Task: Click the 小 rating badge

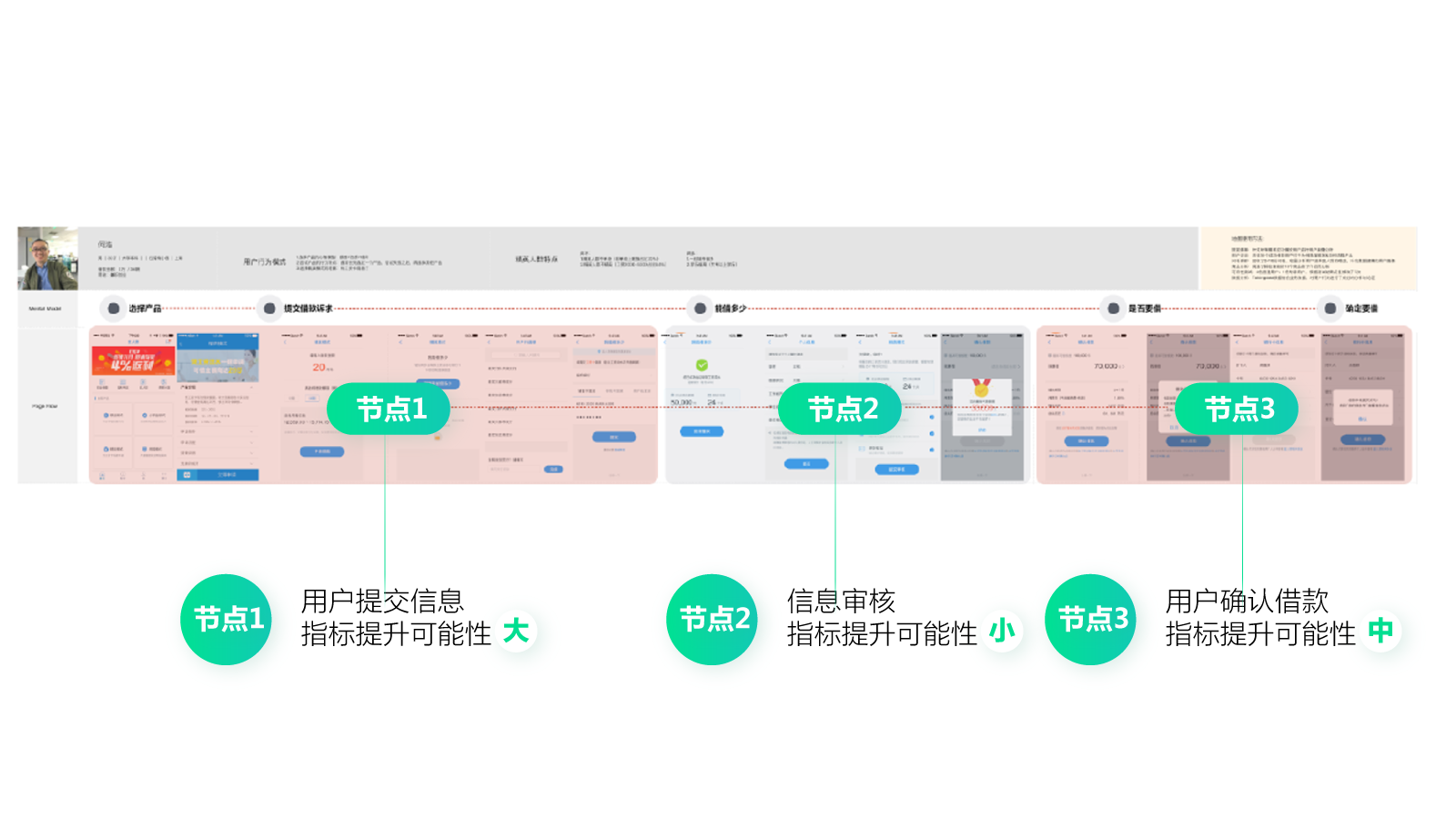Action: [1002, 631]
